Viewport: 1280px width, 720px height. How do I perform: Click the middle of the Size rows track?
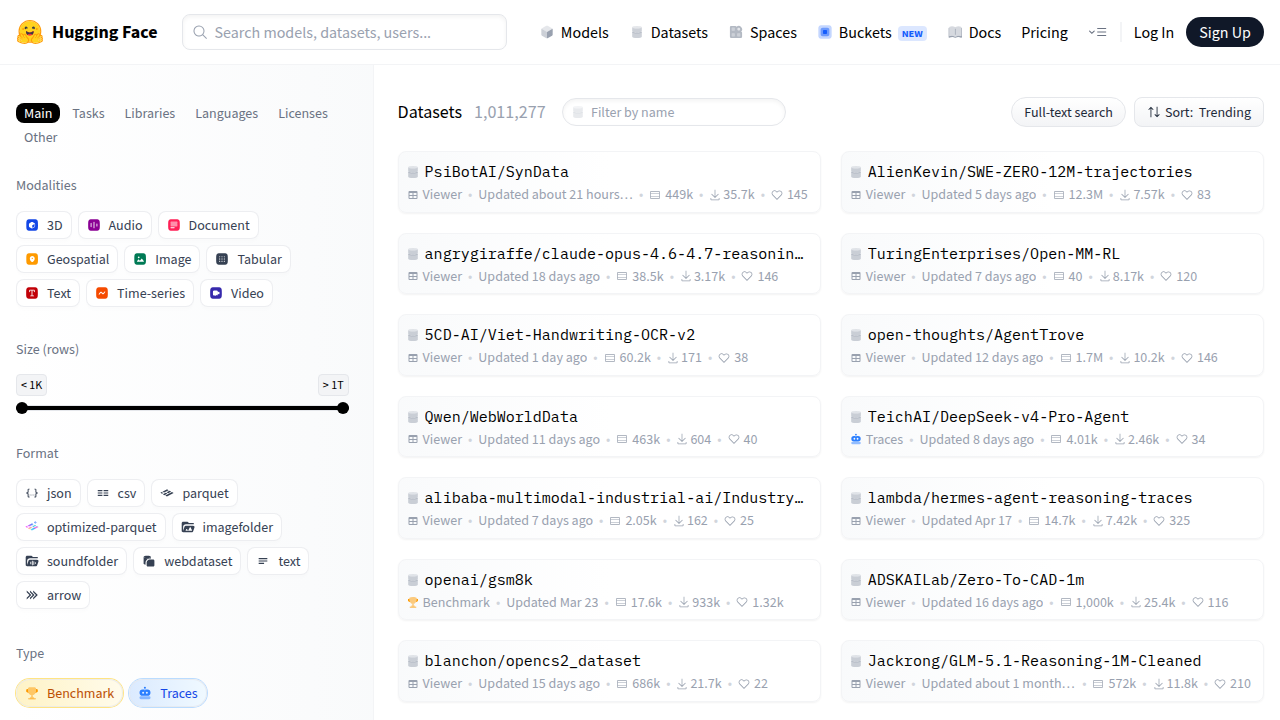click(x=182, y=408)
